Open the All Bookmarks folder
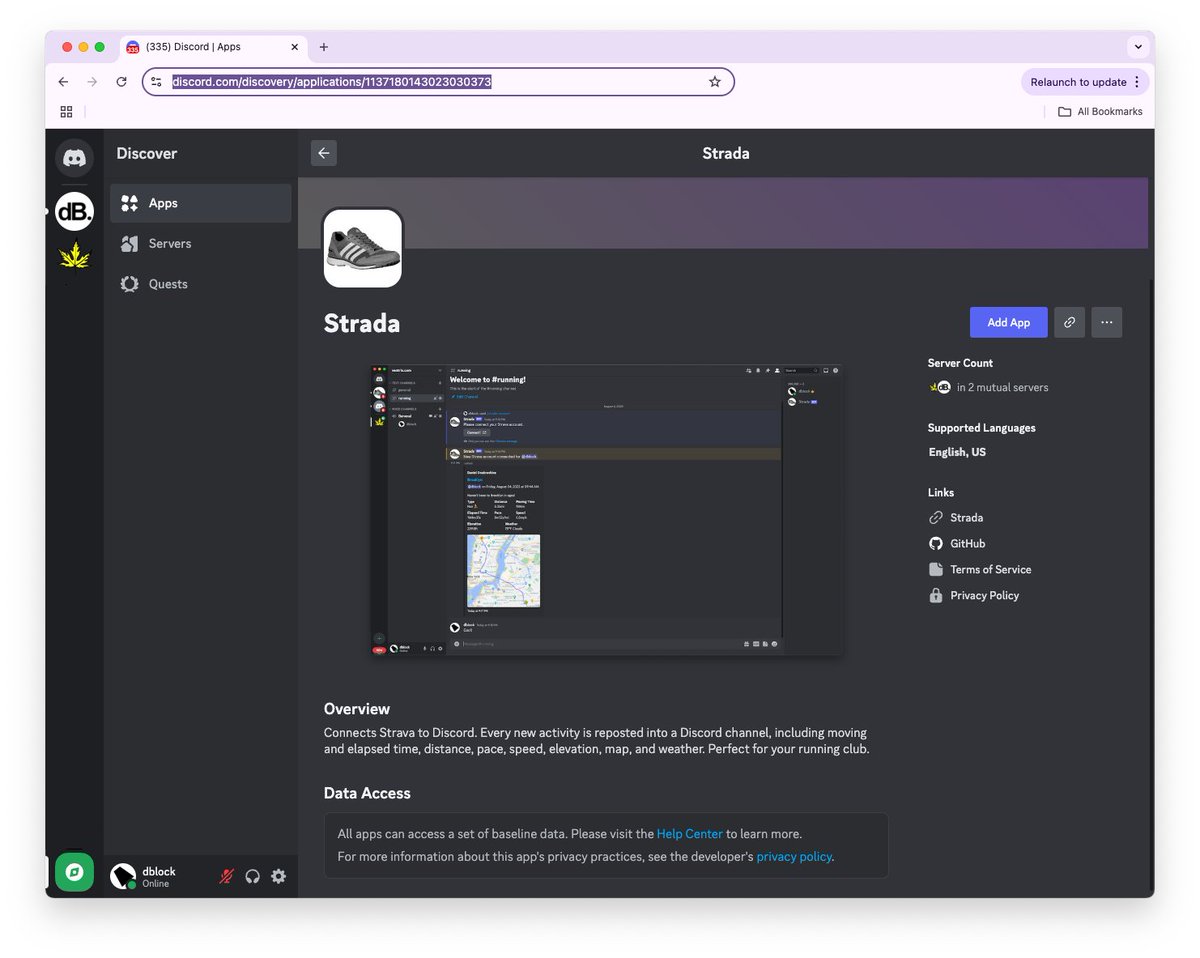Screen dimensions: 1200x958 pos(1100,112)
